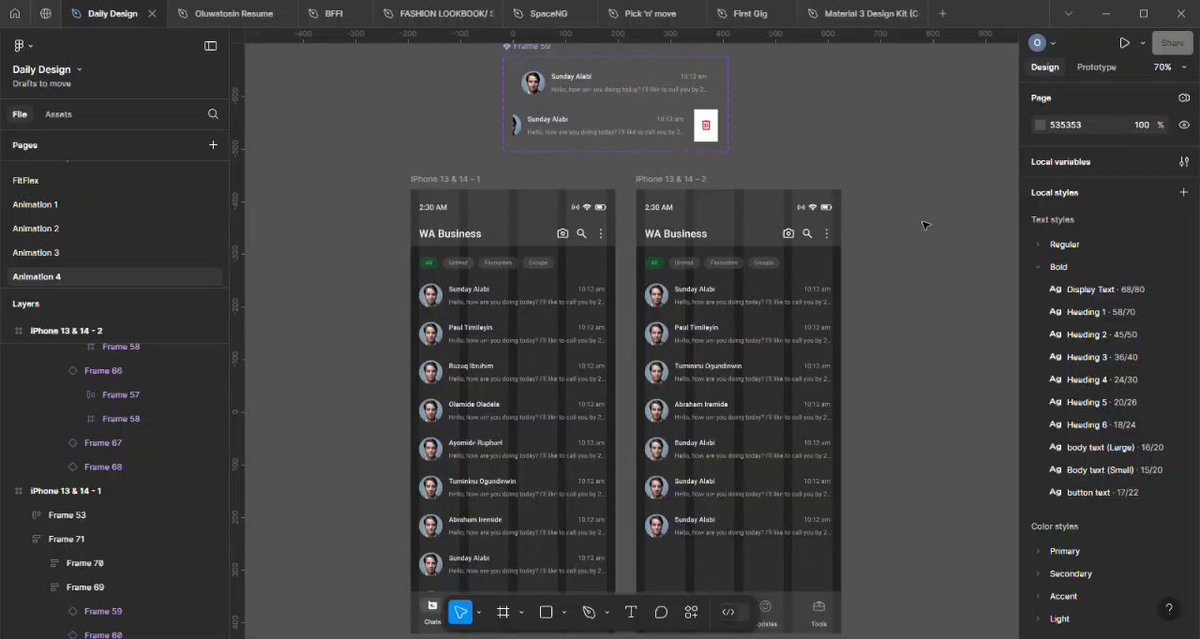Click the red trash icon in Frame 59
Viewport: 1200px width, 639px height.
[706, 125]
